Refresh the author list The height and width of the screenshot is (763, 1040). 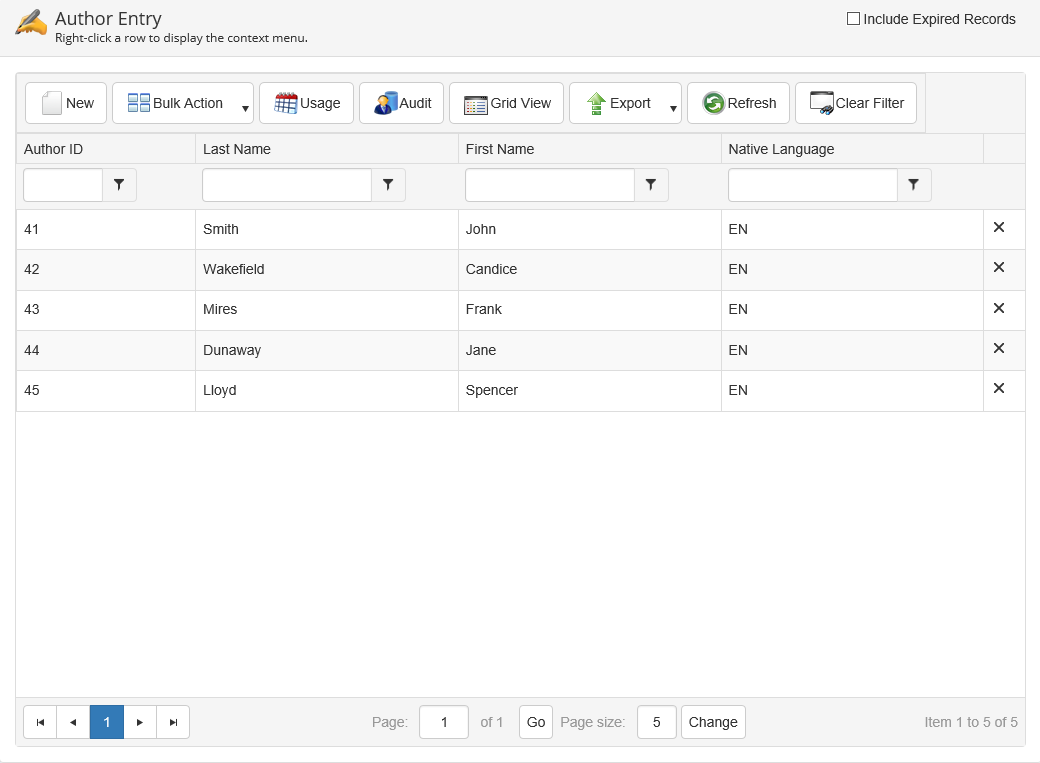(x=738, y=103)
